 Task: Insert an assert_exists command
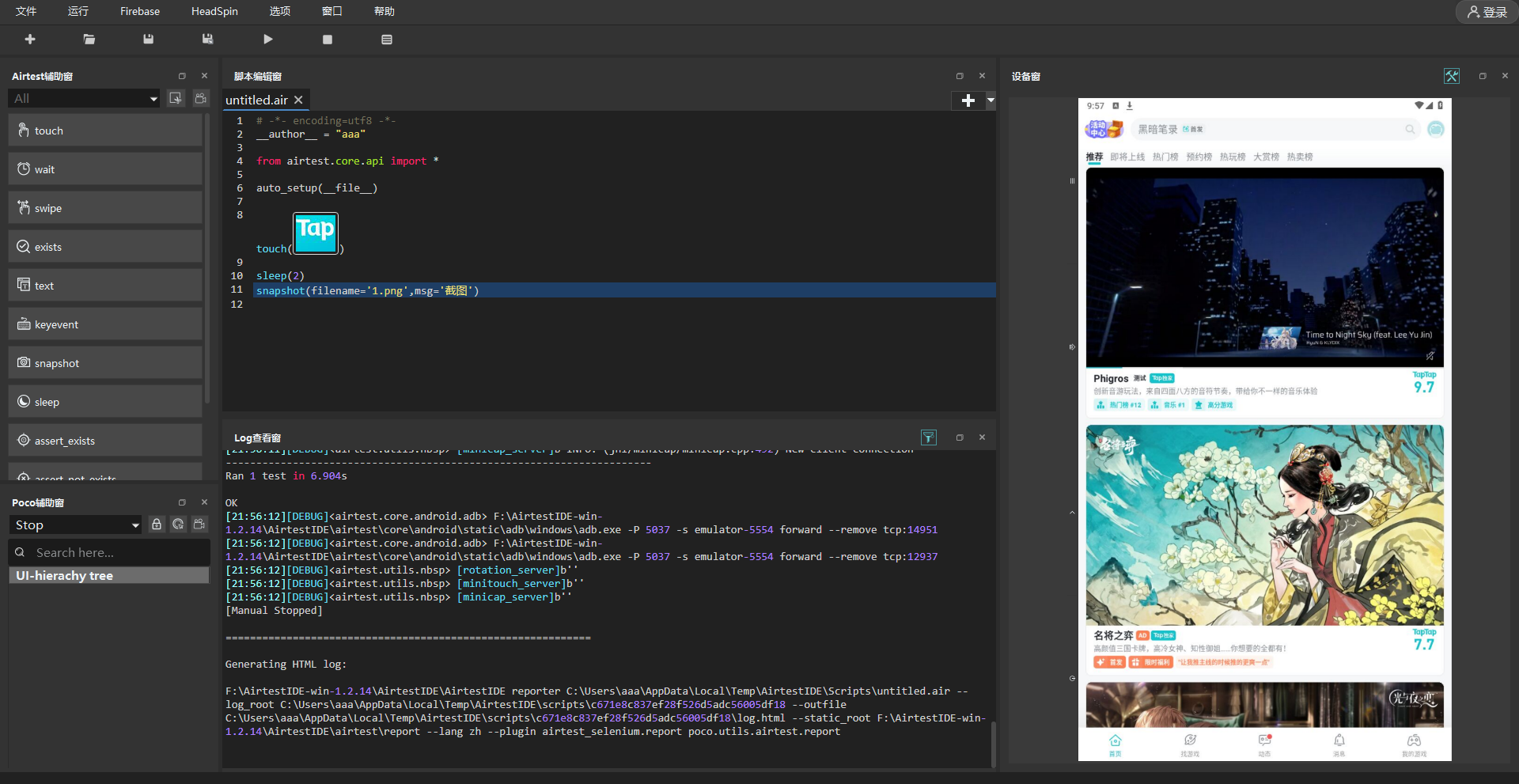(105, 441)
